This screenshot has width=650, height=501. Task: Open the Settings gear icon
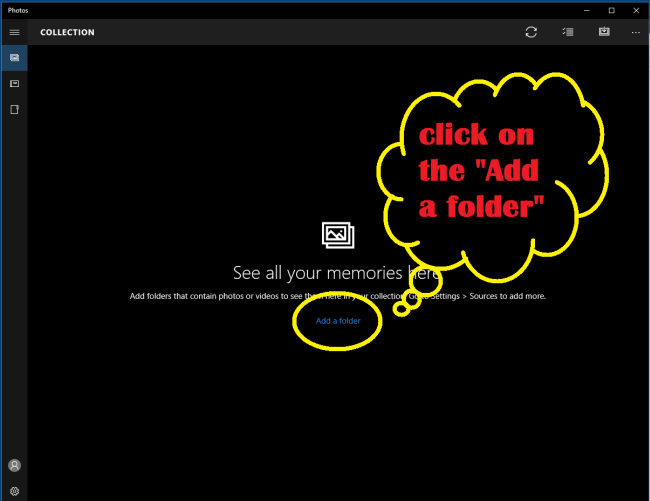coord(15,491)
